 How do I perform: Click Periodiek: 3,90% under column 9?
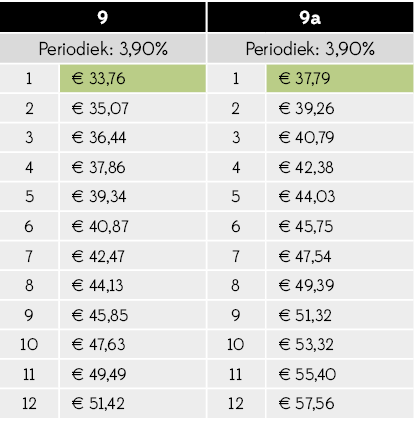[x=103, y=49]
